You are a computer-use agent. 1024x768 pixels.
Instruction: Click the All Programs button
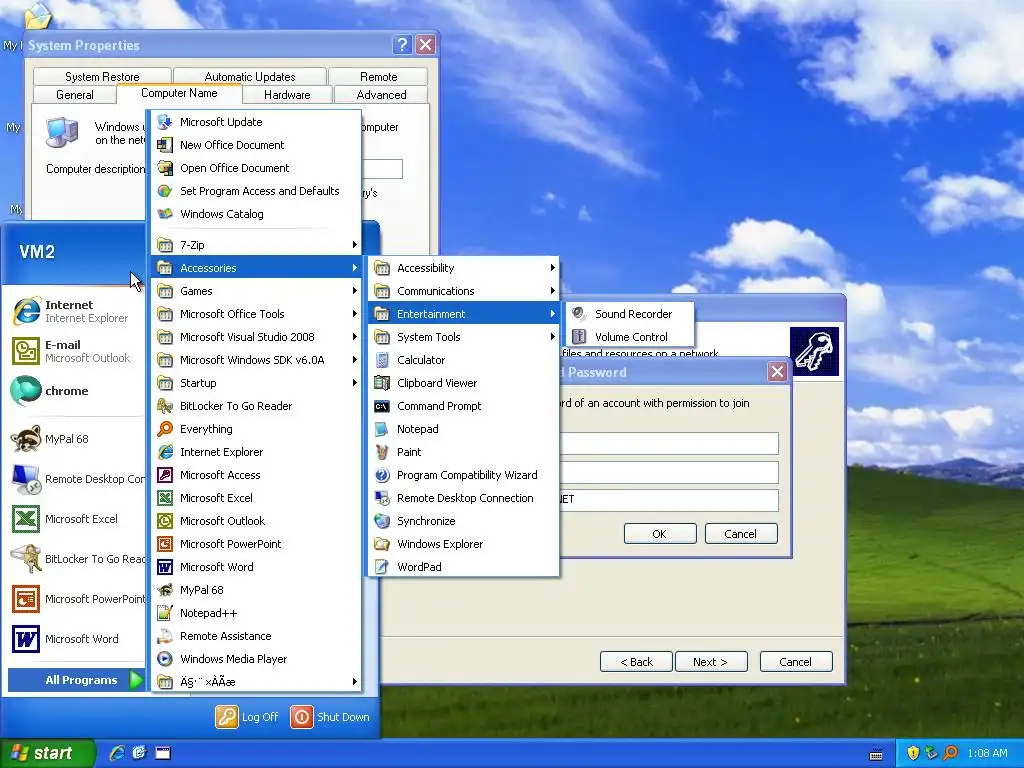(x=76, y=680)
